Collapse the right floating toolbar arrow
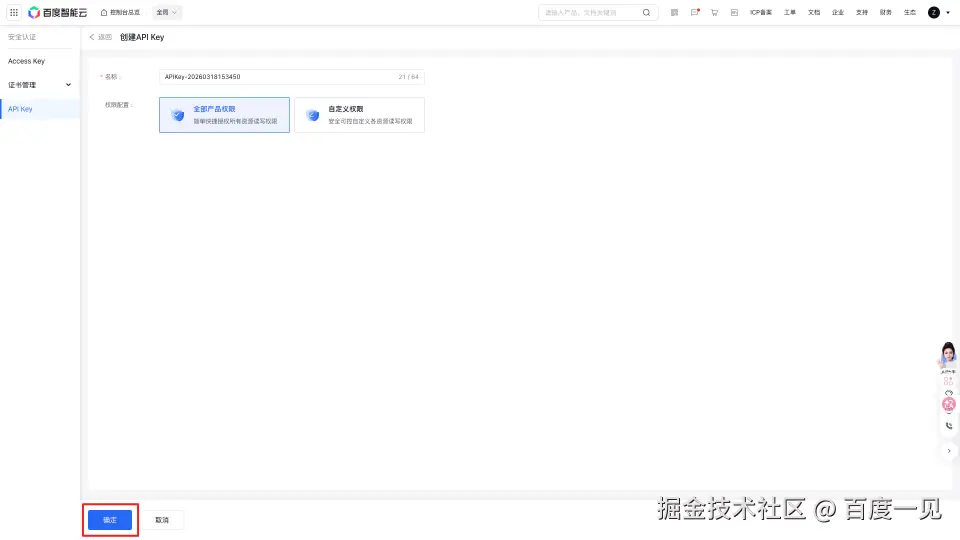The image size is (960, 540). (x=949, y=451)
